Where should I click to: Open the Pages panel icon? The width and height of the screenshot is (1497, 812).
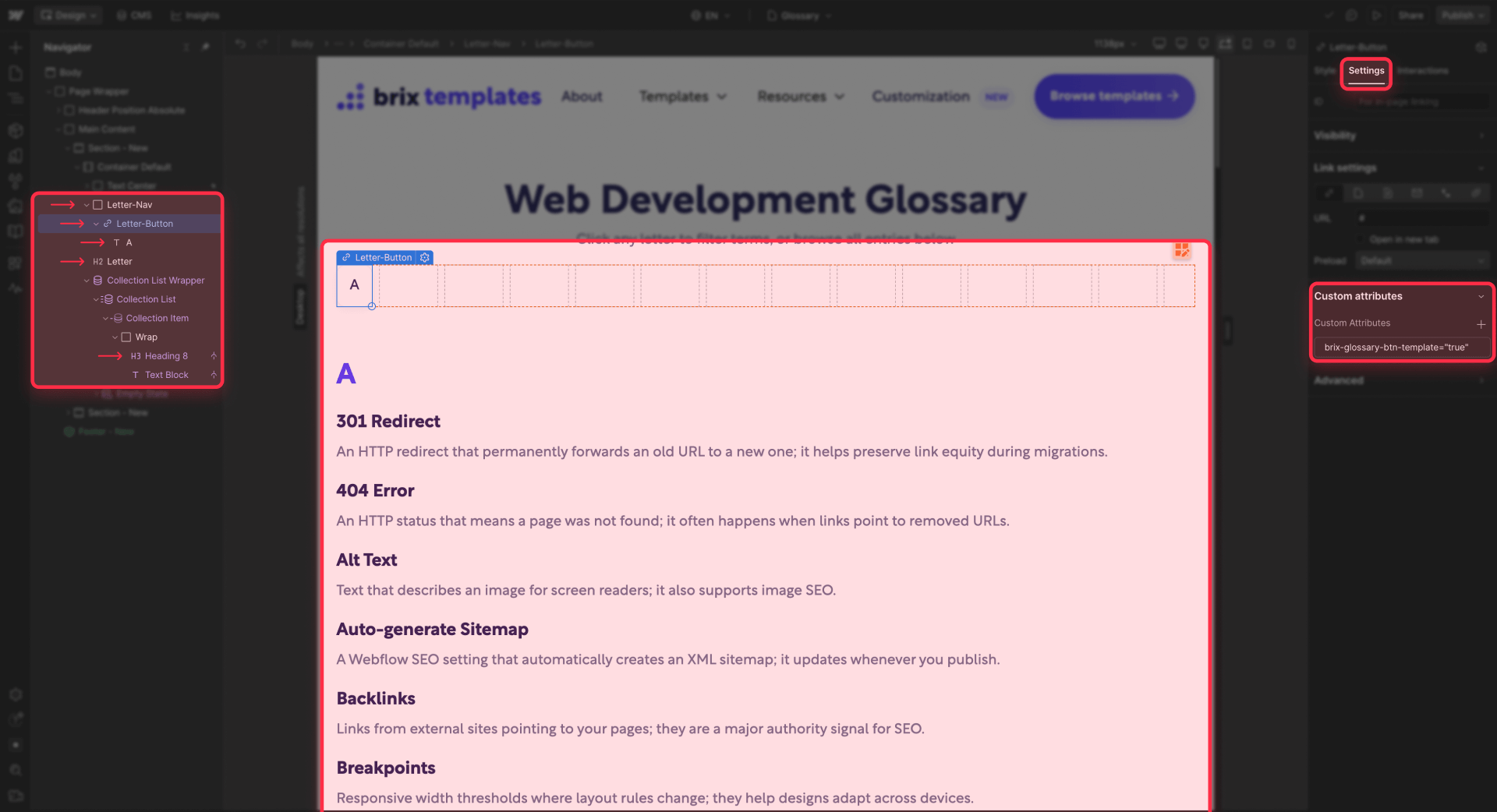pos(16,73)
